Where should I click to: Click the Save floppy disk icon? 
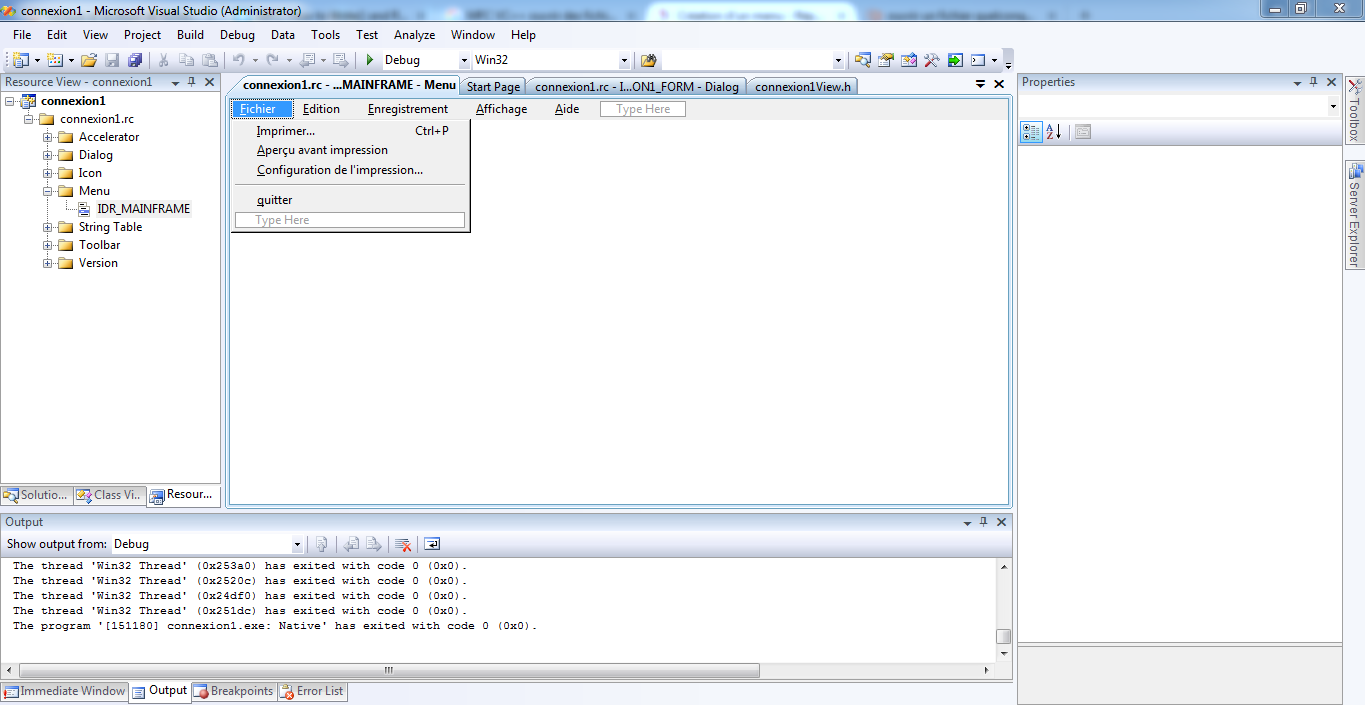[x=112, y=60]
